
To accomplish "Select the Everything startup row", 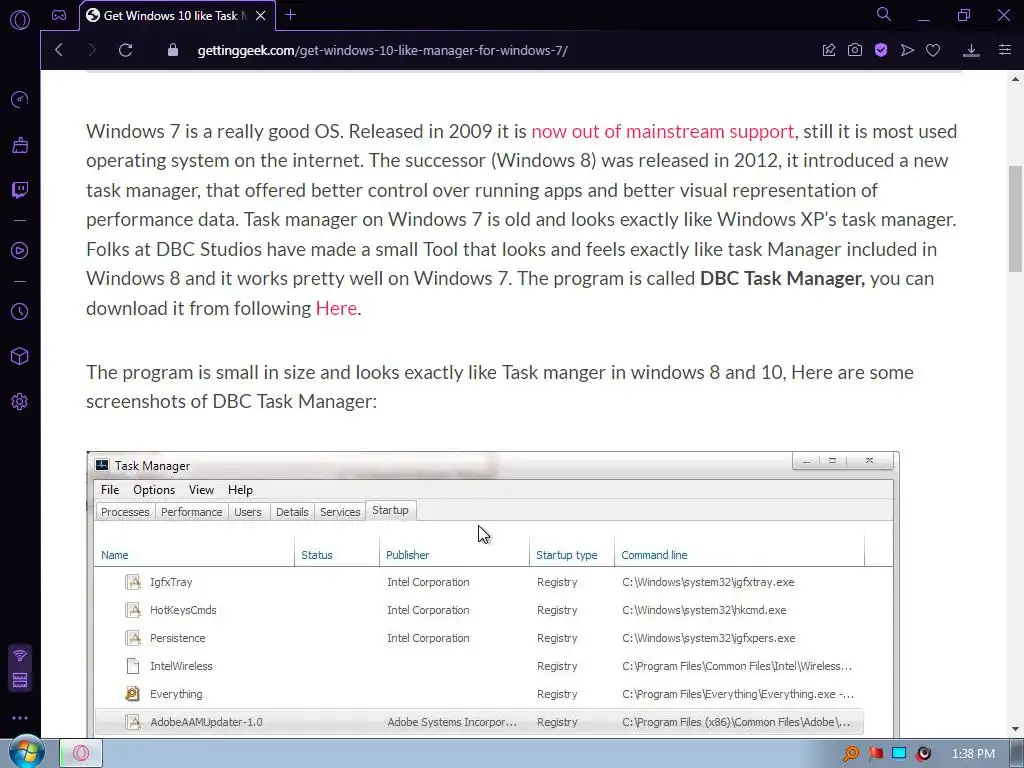I will (479, 694).
